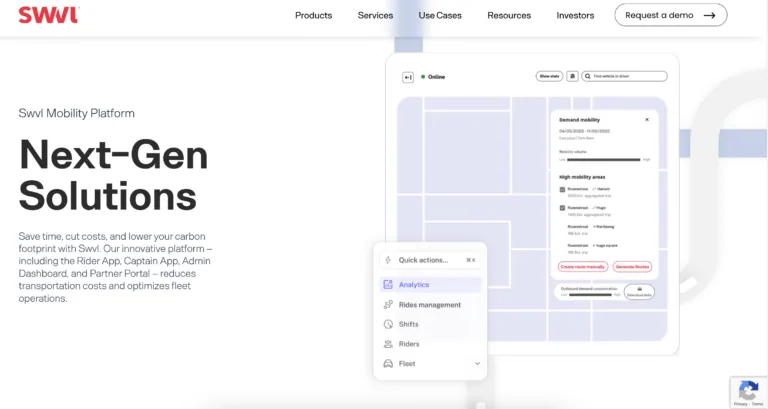
Task: Click the Find vehicle or driver field
Action: [x=624, y=76]
